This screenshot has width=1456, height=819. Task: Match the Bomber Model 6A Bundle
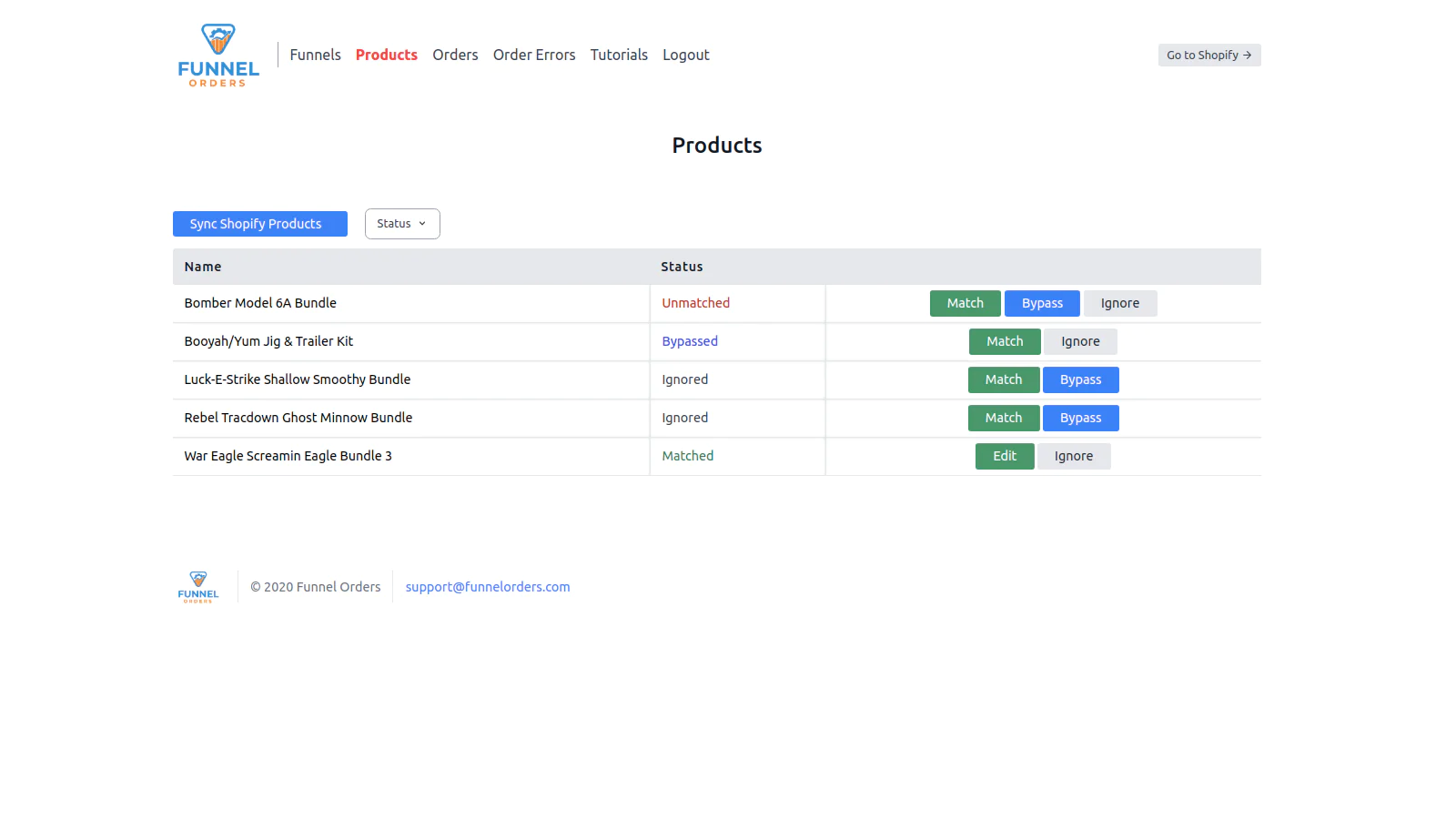[966, 303]
